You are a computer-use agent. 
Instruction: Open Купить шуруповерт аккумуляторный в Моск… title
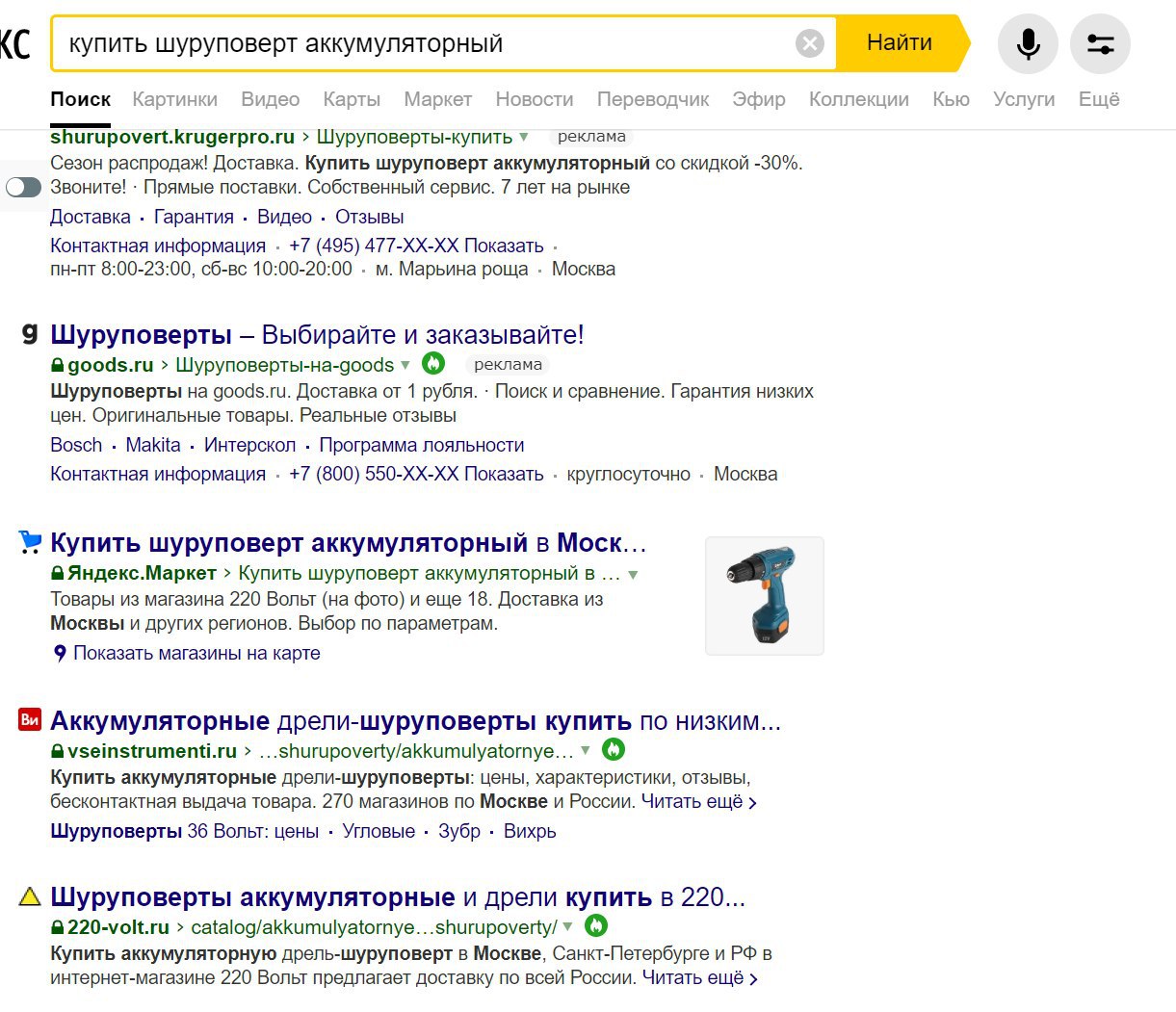[x=348, y=543]
